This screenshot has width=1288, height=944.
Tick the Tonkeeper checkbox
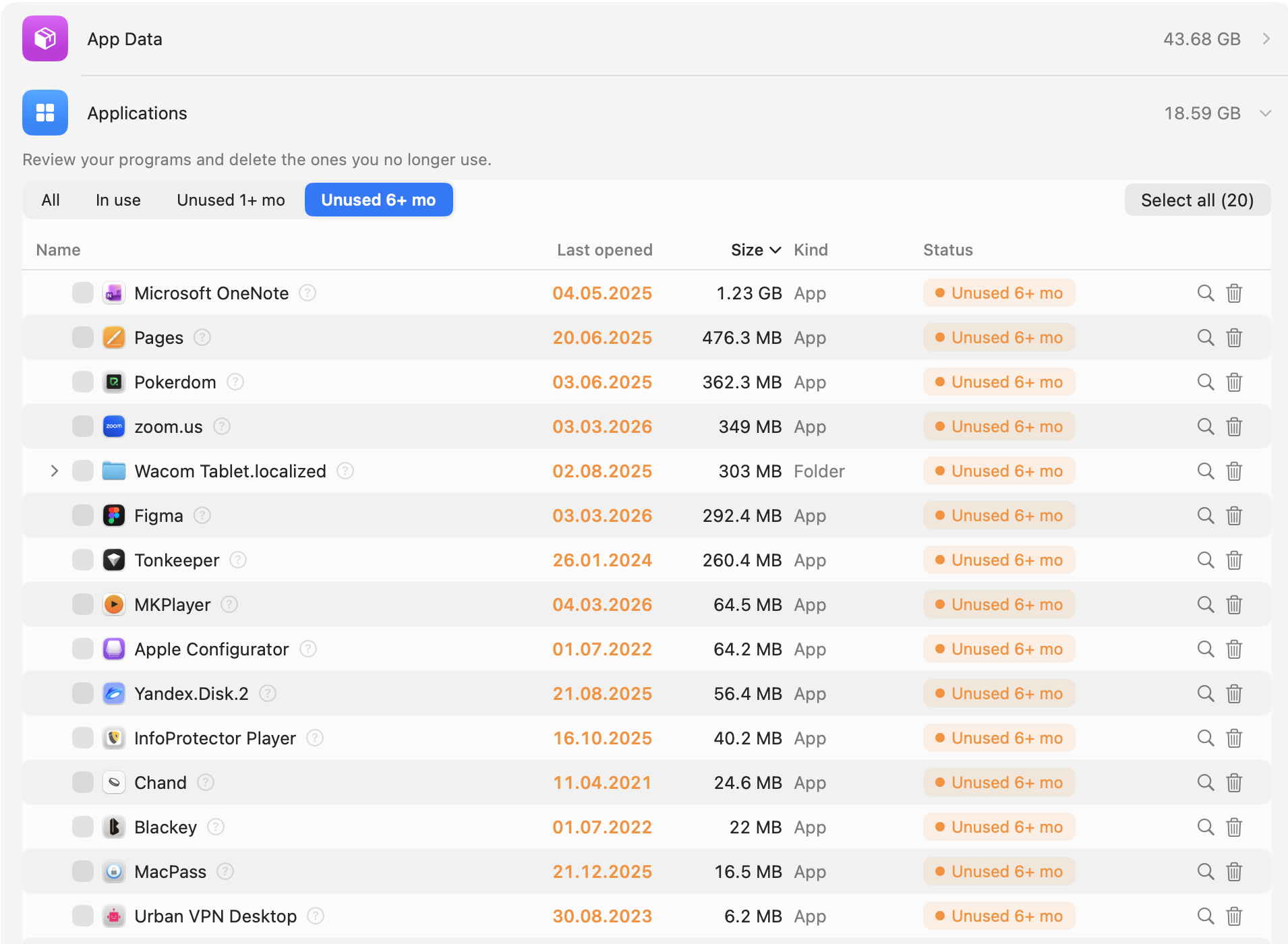point(83,560)
